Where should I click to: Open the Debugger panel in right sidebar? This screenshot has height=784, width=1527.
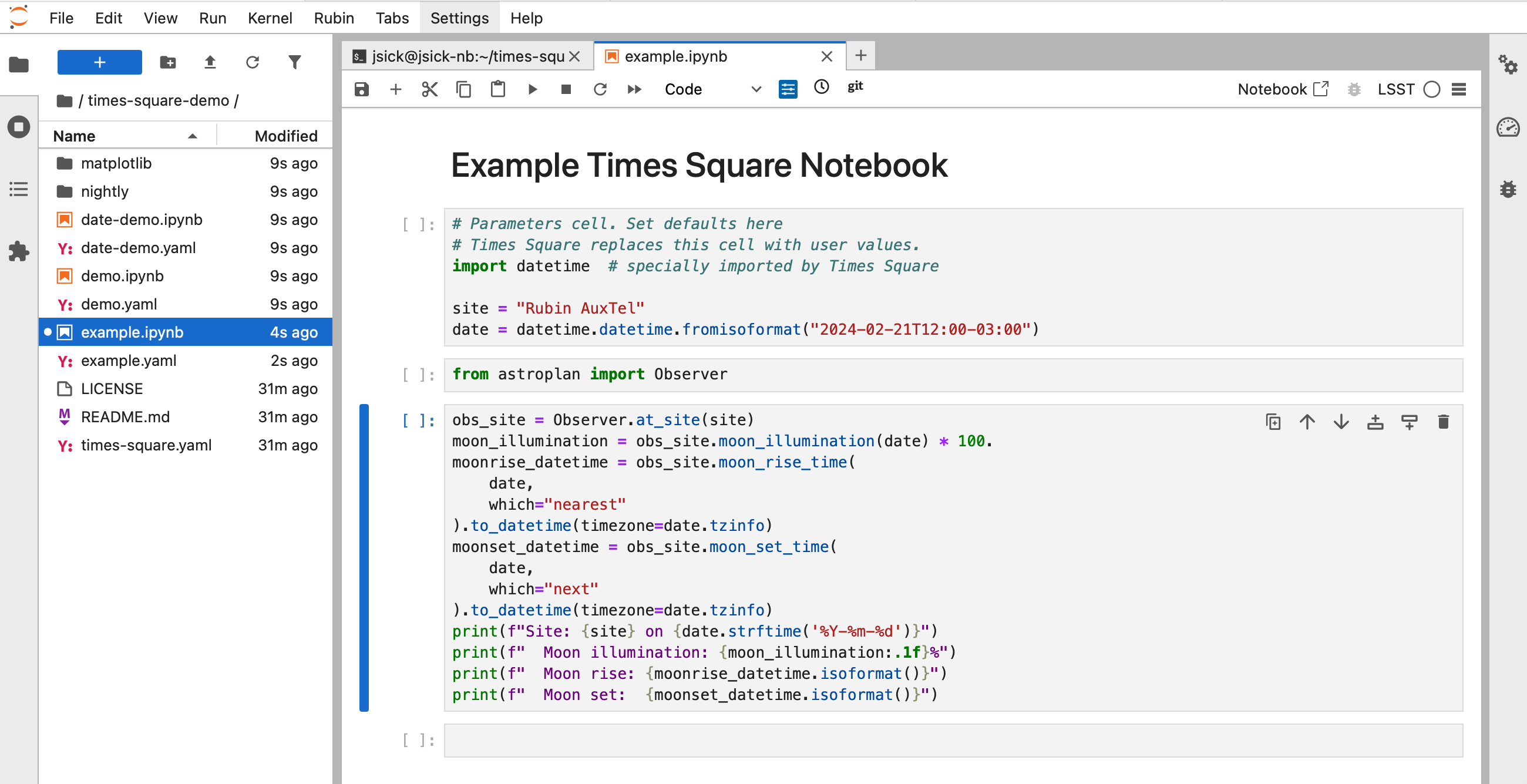(1508, 190)
